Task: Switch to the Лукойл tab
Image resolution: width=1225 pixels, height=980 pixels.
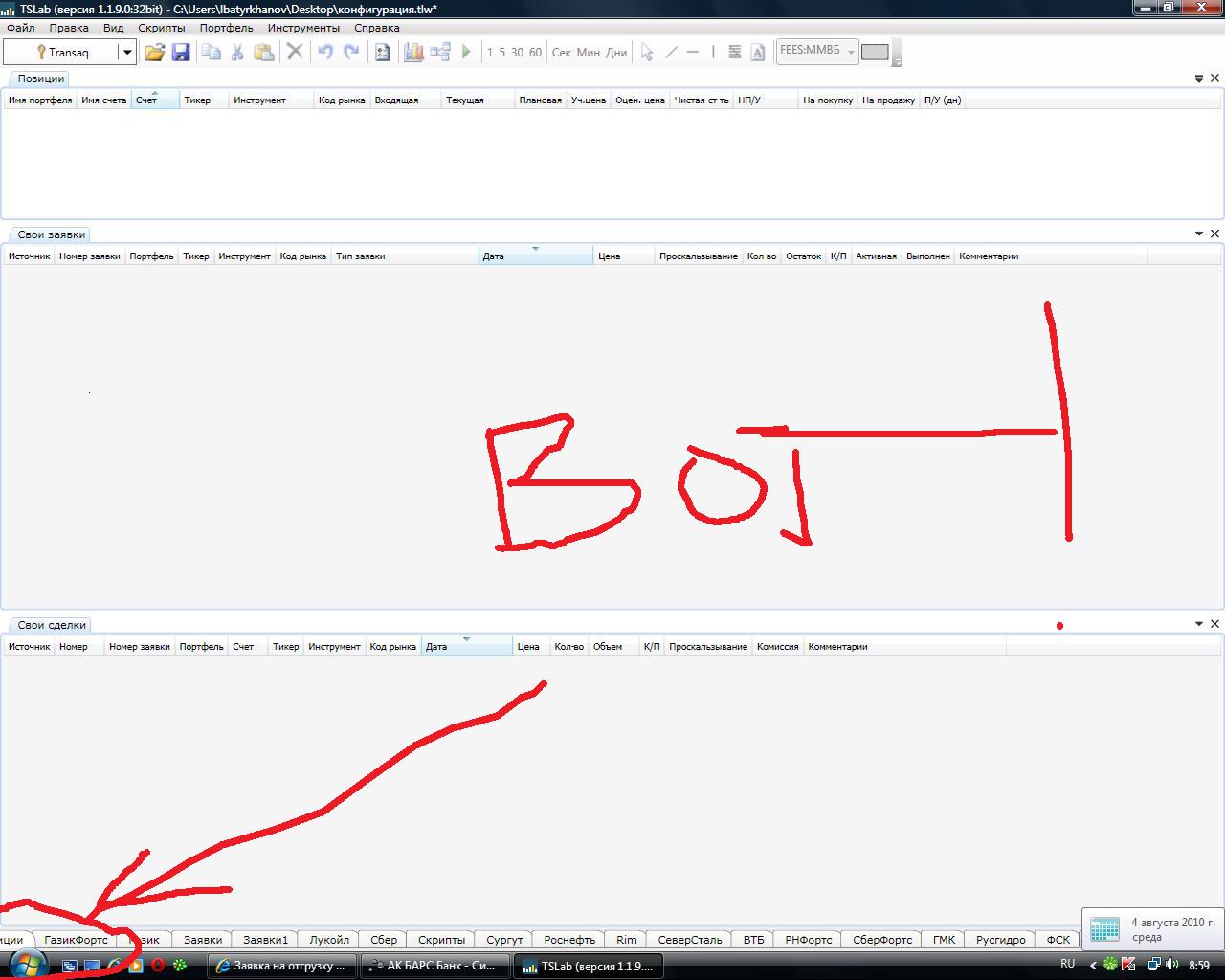Action: 330,940
